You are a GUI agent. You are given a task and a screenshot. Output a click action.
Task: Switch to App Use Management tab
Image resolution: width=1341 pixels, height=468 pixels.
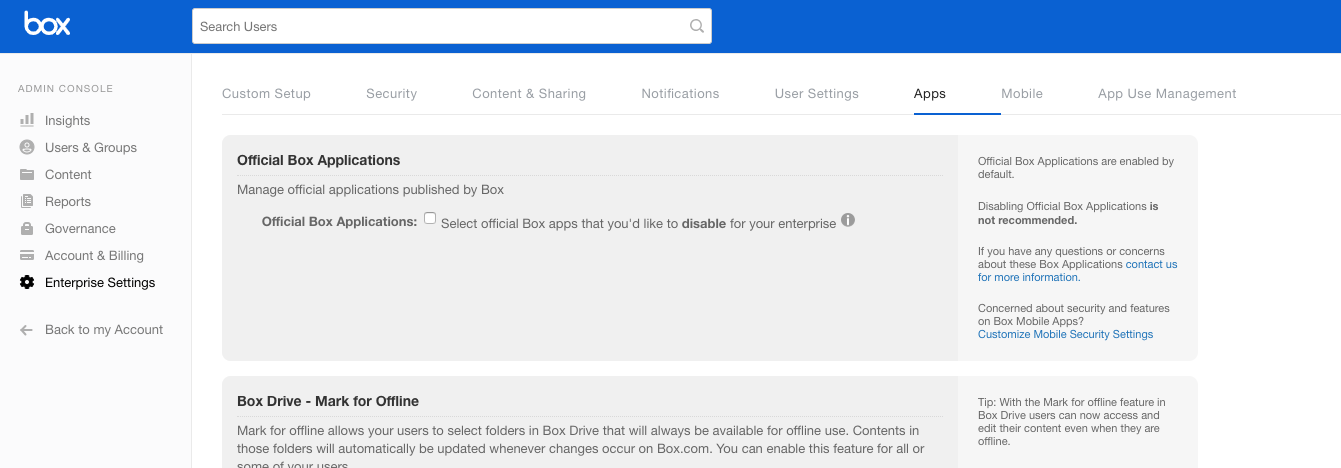point(1167,94)
